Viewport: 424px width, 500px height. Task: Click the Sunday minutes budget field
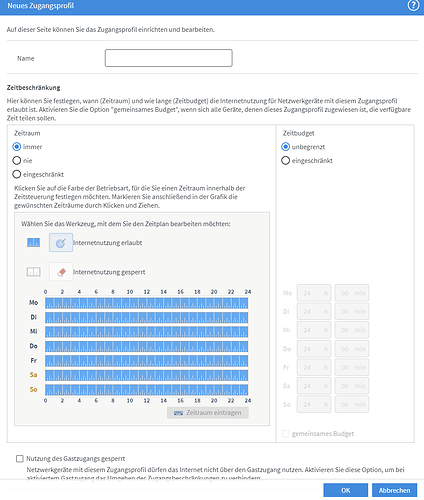352,404
